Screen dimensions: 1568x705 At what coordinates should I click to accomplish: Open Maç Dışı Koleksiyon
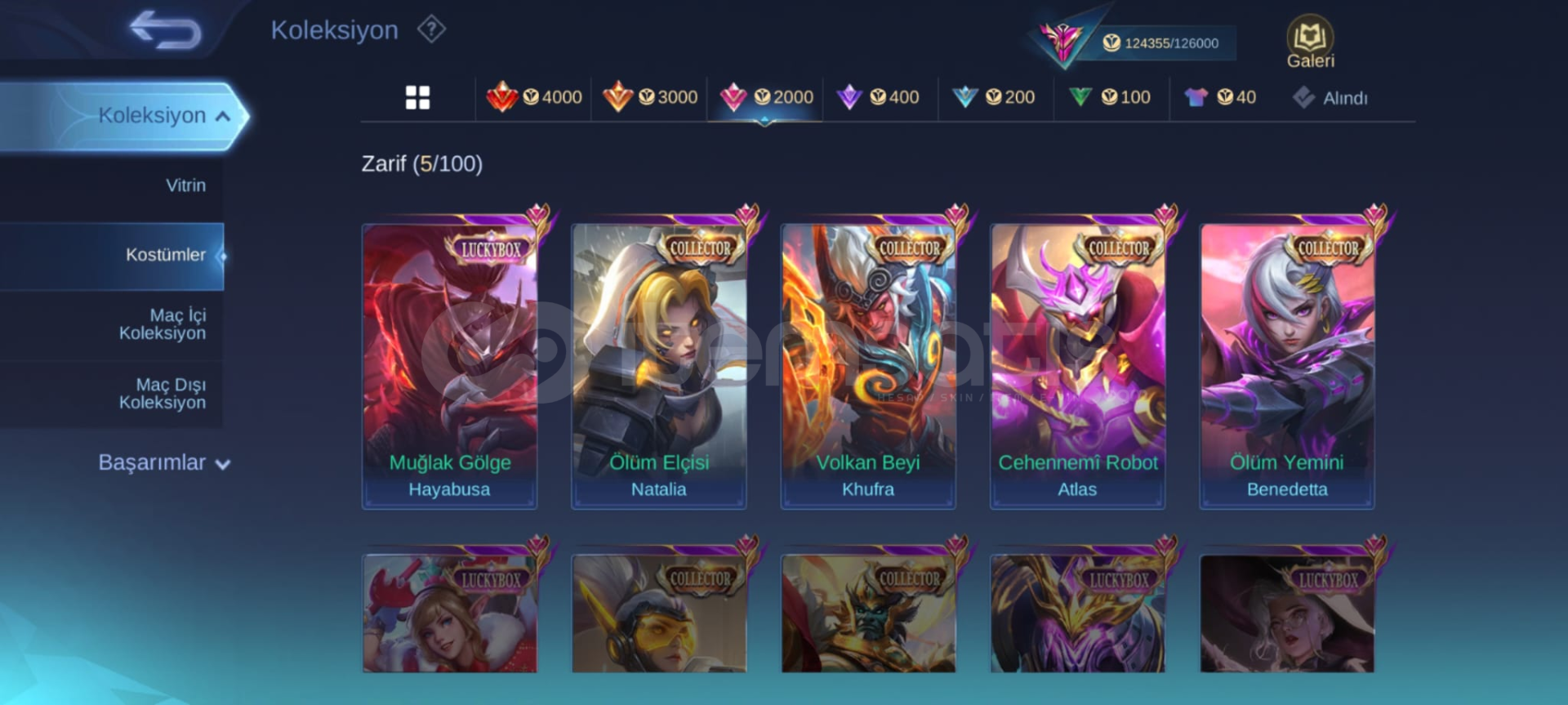tap(163, 394)
